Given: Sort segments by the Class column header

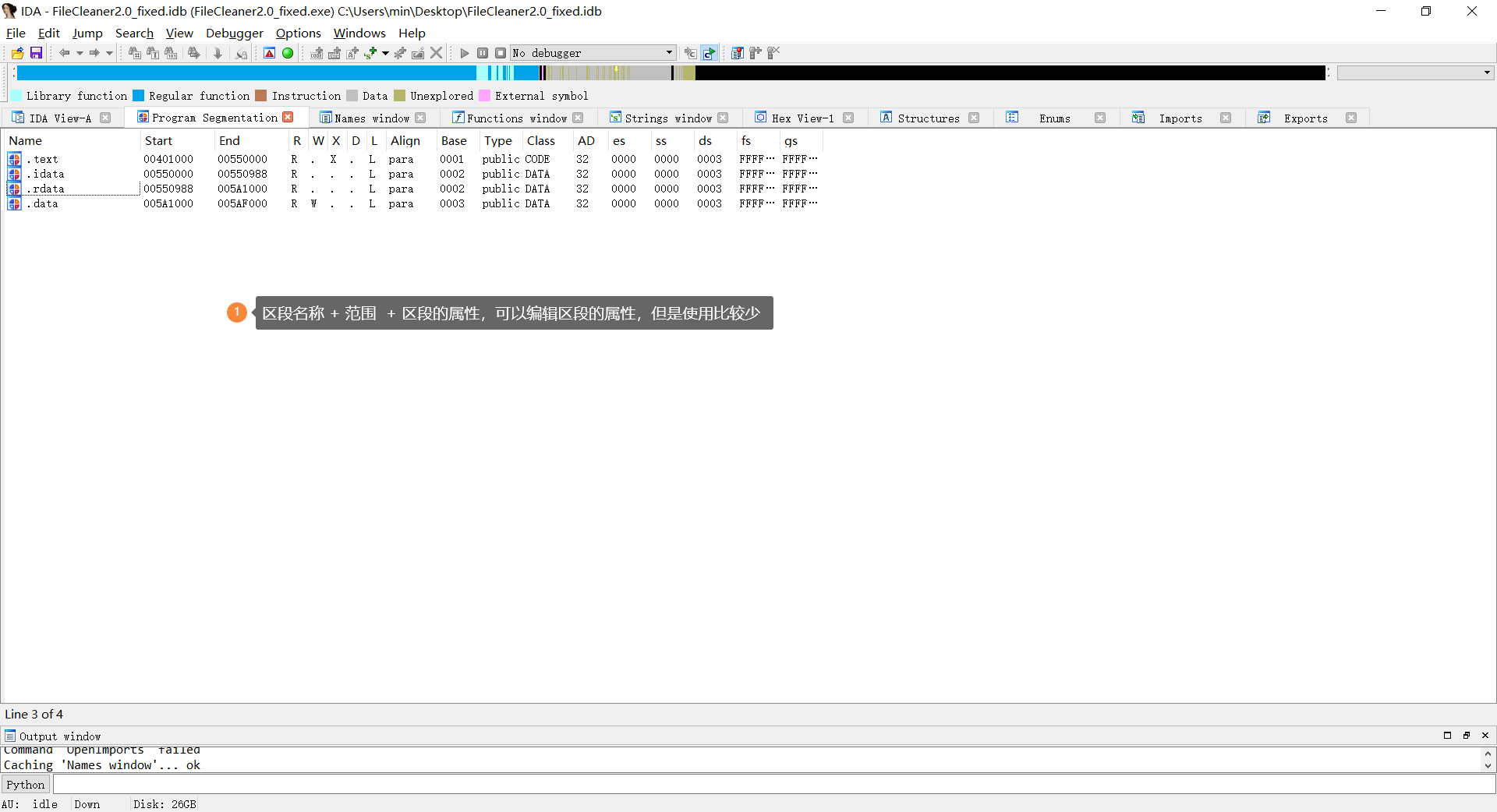Looking at the screenshot, I should pyautogui.click(x=547, y=140).
